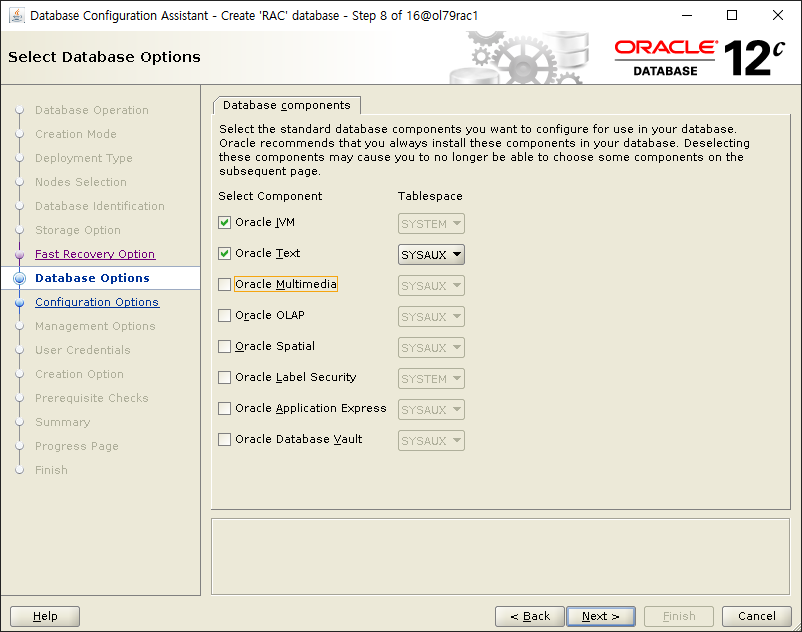Click the Storage Option step
Viewport: 802px width, 632px height.
coord(78,231)
